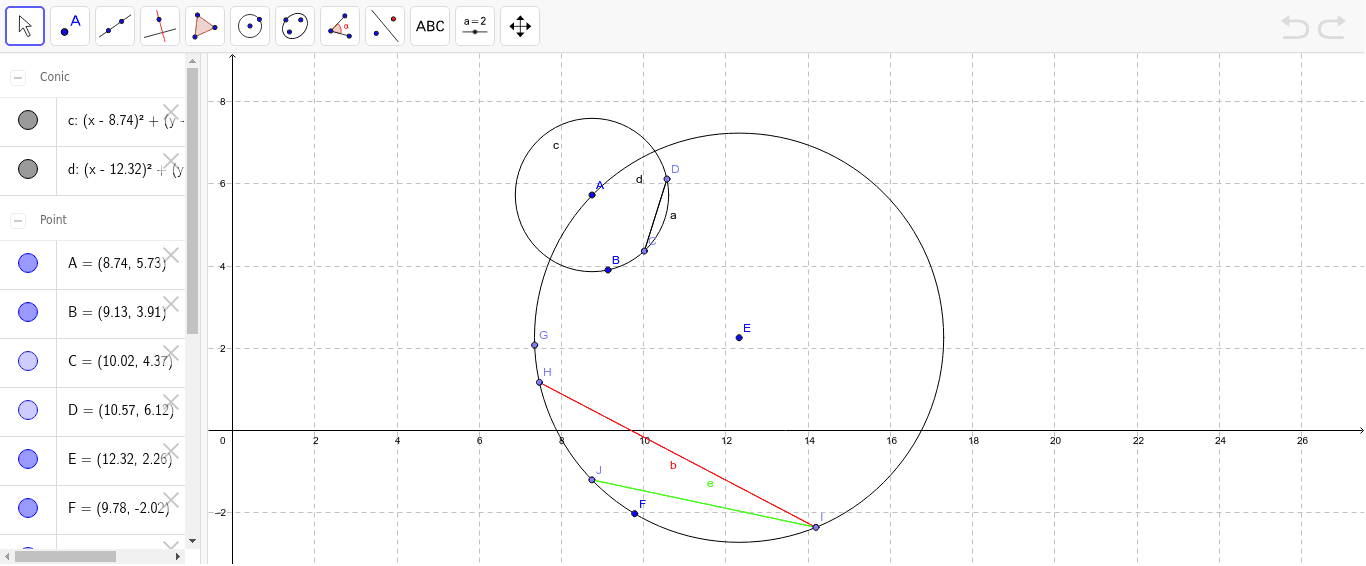
Task: Select the ABC Text tool
Action: coord(430,26)
